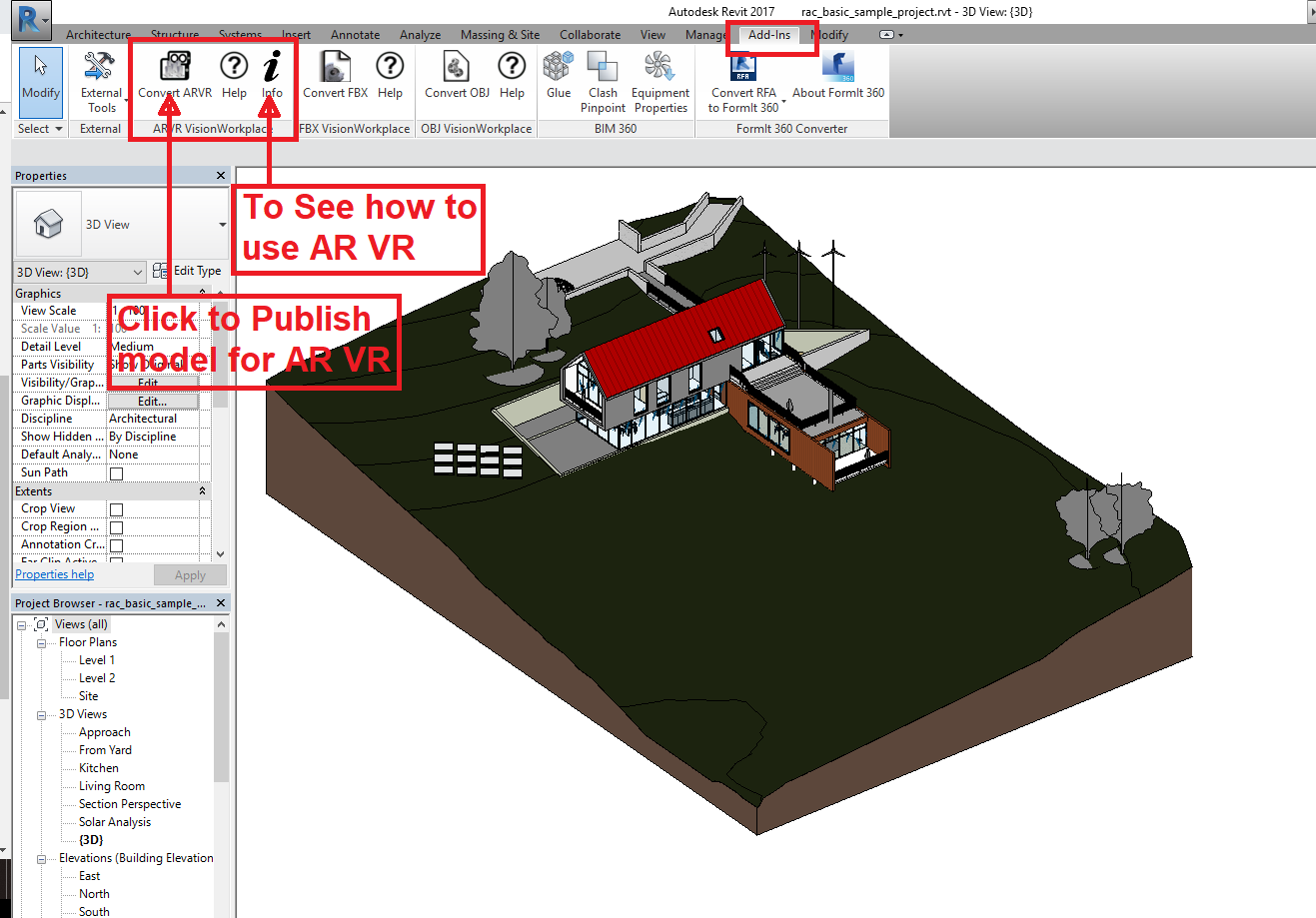Viewport: 1316px width, 918px height.
Task: Collapse the 3D Views tree branch
Action: pyautogui.click(x=39, y=713)
